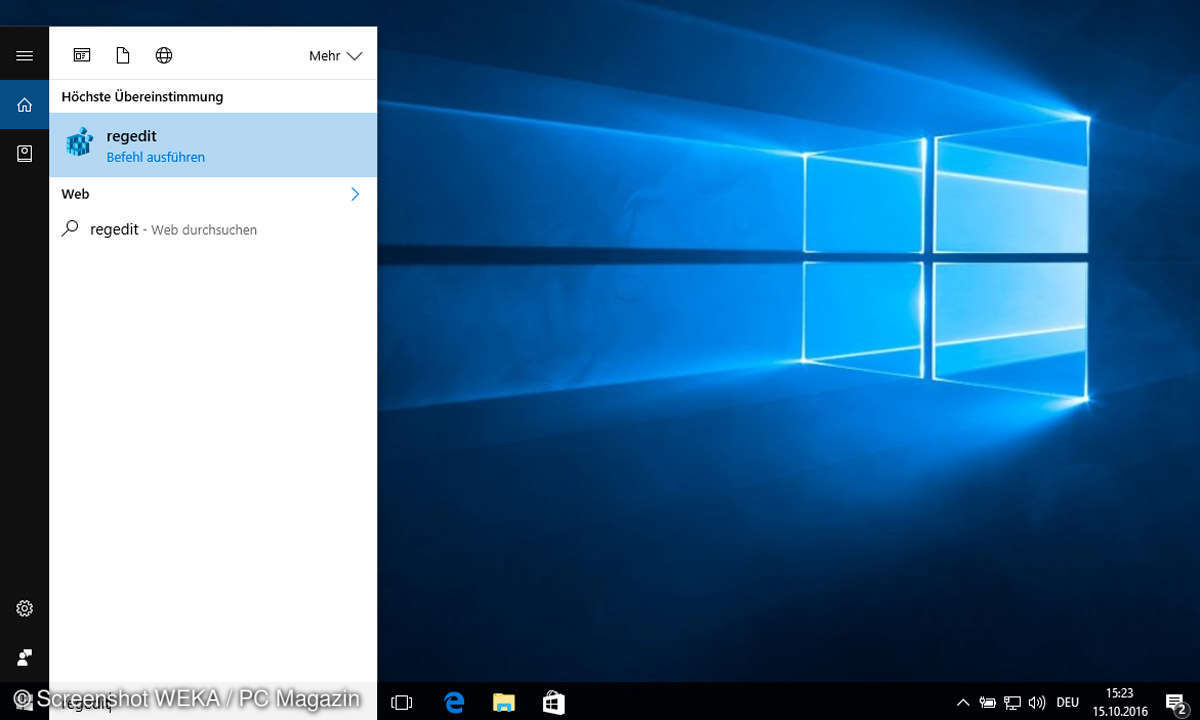This screenshot has width=1200, height=720.
Task: Switch the DEU input language indicator
Action: pyautogui.click(x=1067, y=702)
